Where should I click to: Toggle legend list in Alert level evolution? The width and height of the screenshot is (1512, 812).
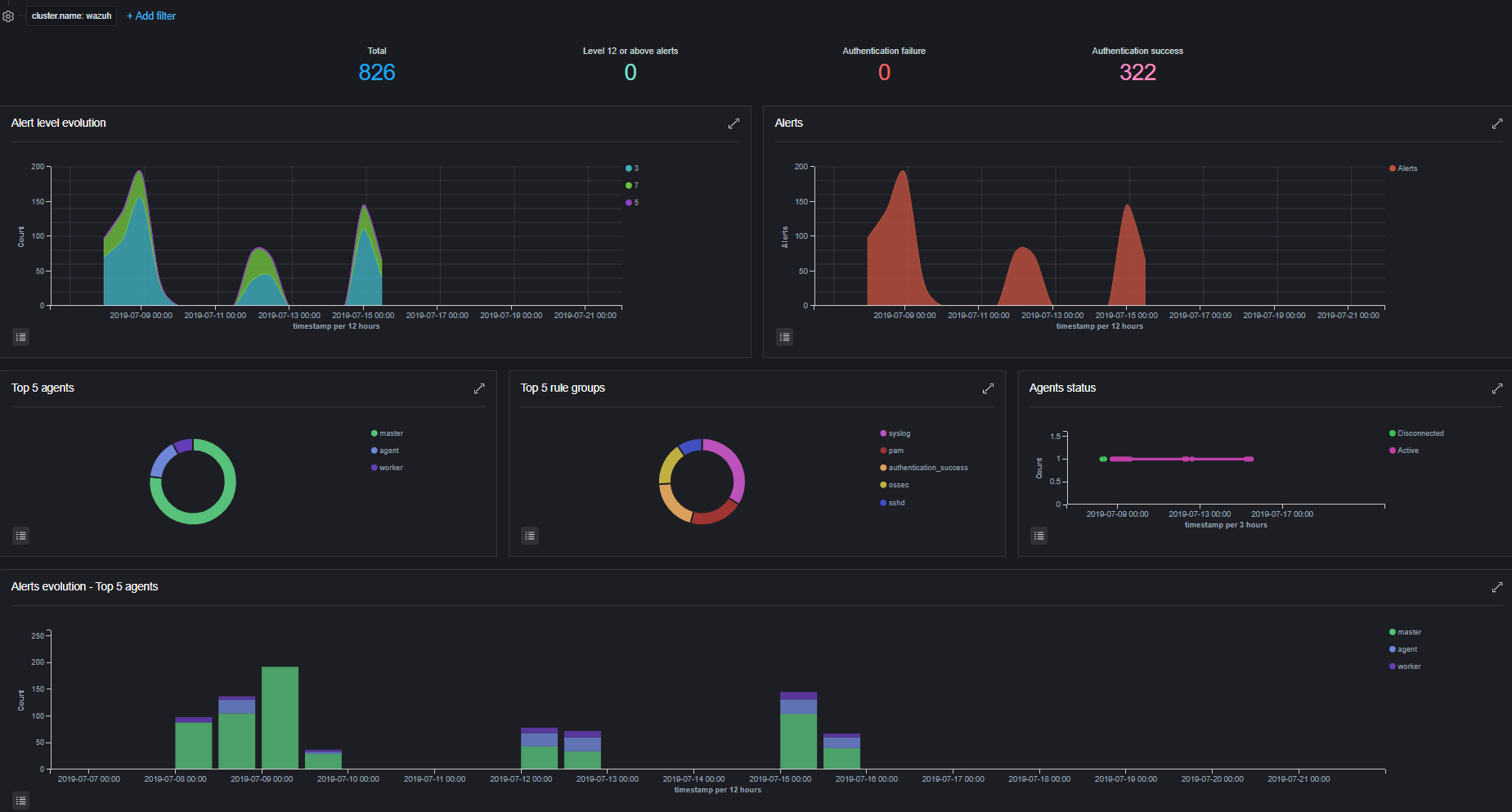point(21,337)
